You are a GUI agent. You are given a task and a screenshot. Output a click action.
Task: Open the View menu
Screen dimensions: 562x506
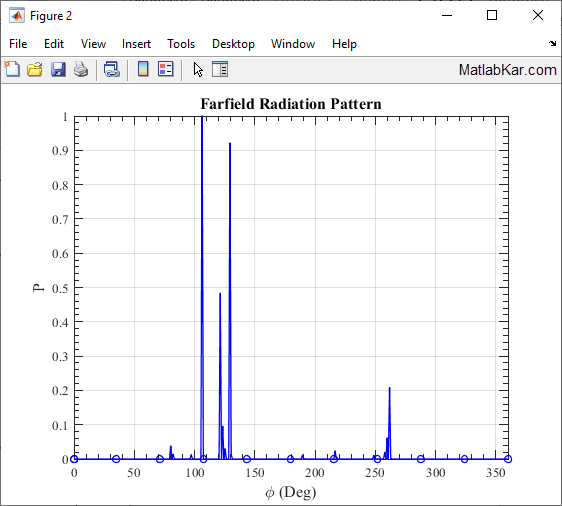[x=93, y=44]
